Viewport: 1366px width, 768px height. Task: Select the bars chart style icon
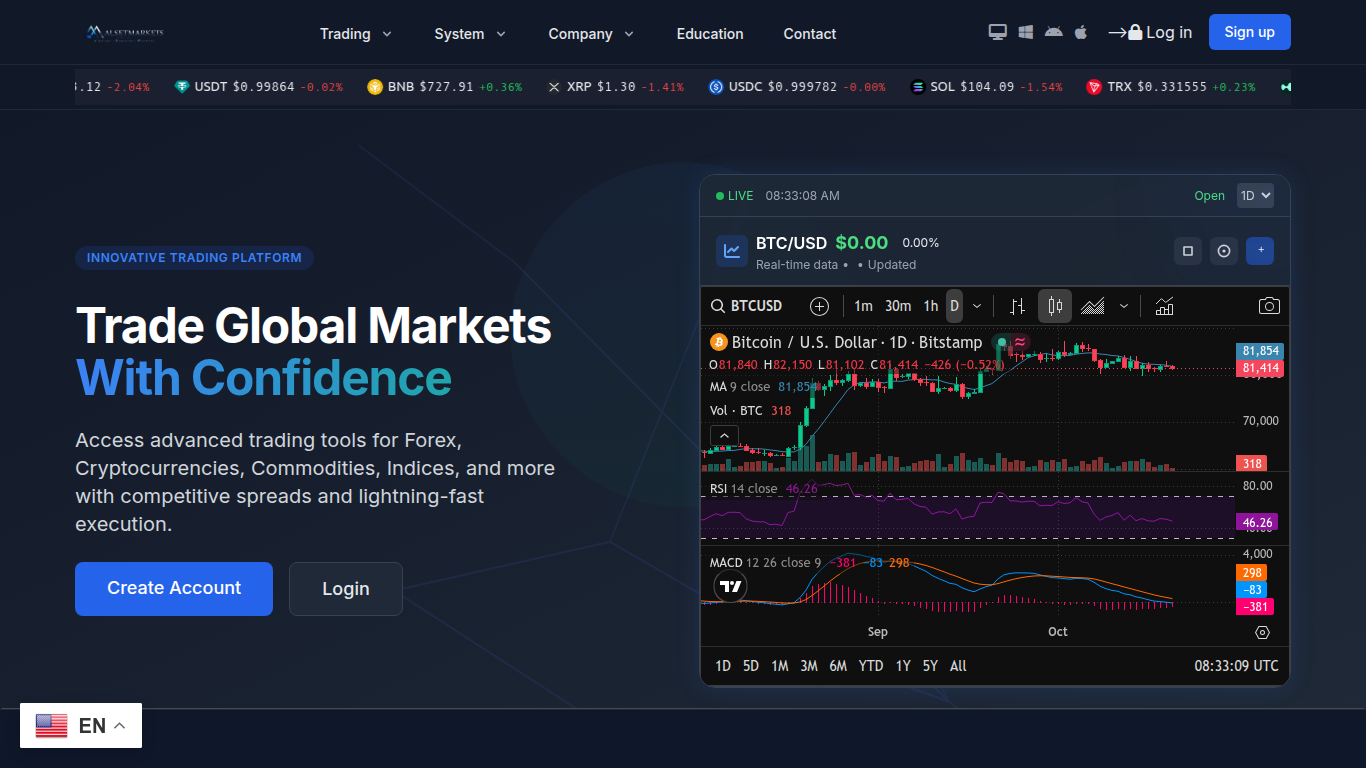(1017, 306)
